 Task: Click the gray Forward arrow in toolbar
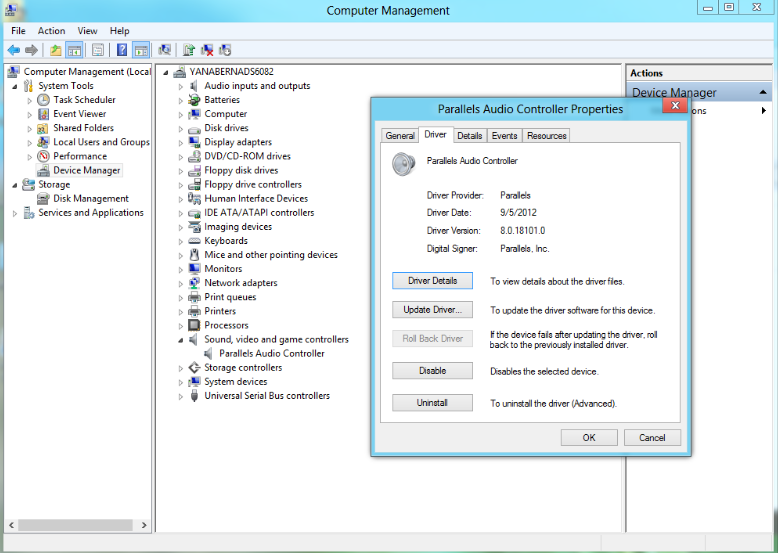pyautogui.click(x=31, y=50)
